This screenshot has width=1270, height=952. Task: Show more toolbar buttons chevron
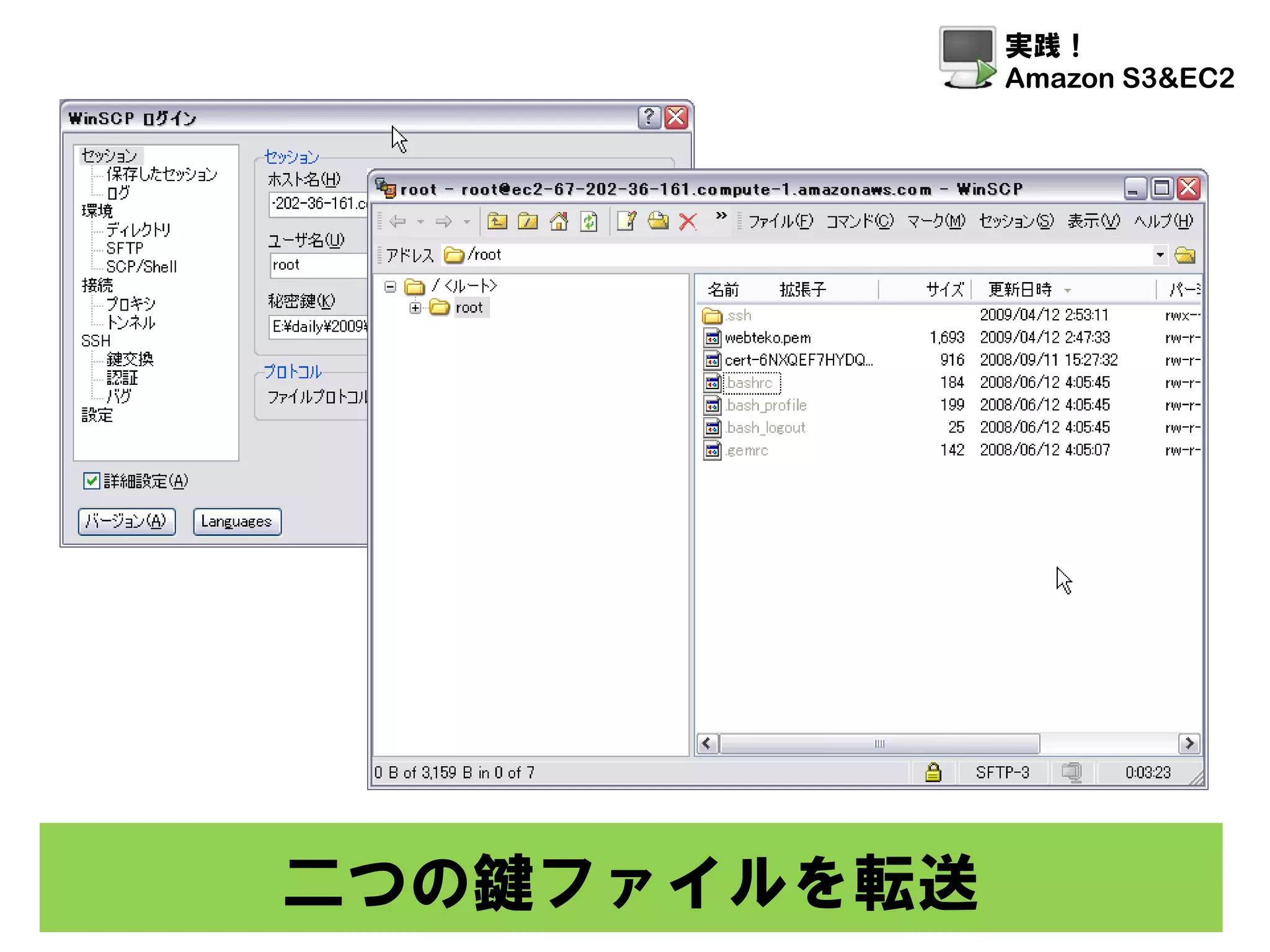tap(721, 215)
